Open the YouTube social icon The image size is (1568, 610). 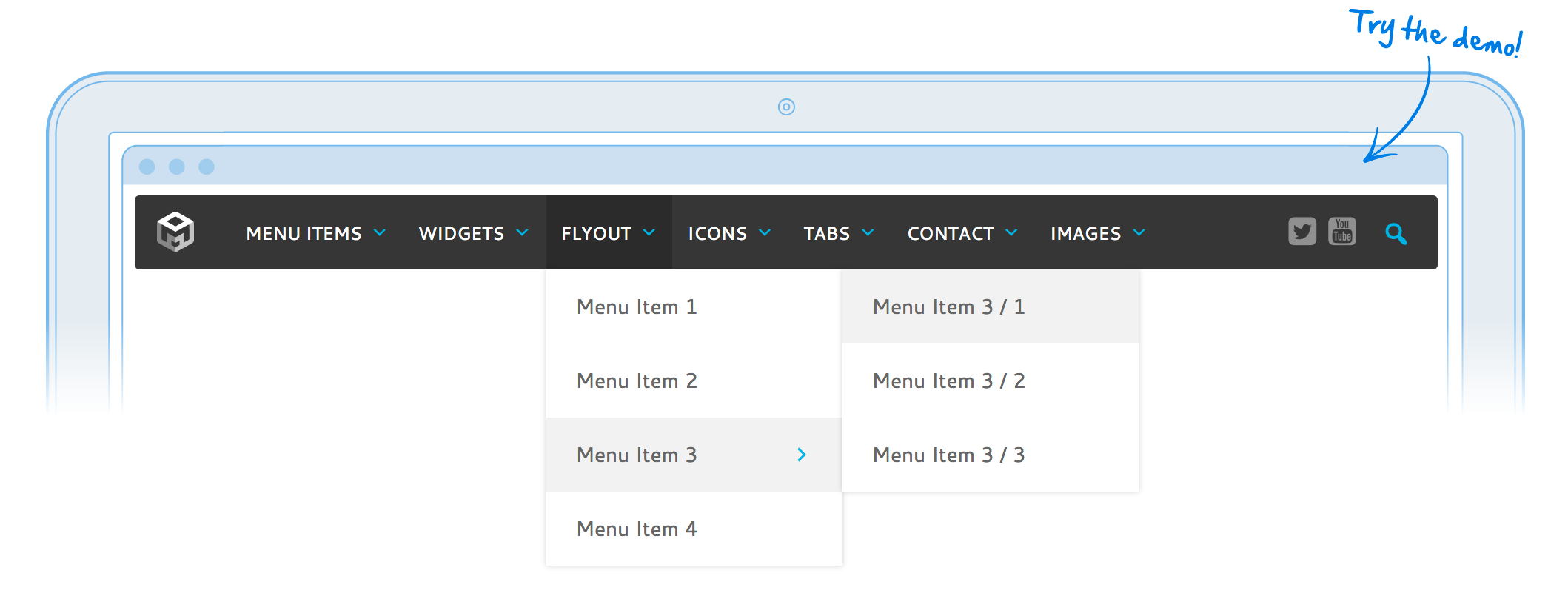pyautogui.click(x=1341, y=232)
